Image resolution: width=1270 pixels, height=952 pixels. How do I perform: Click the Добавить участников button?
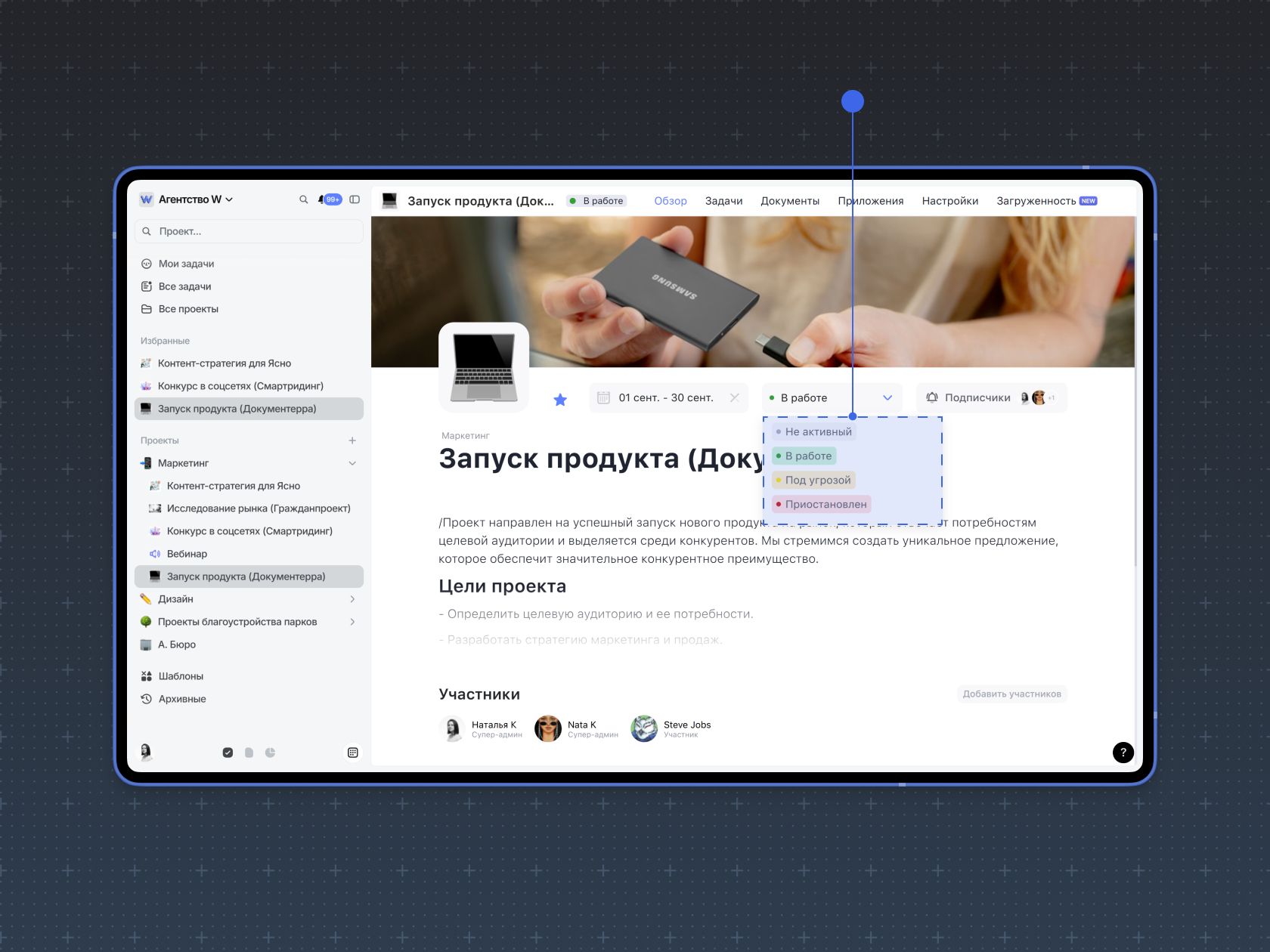(x=1011, y=694)
